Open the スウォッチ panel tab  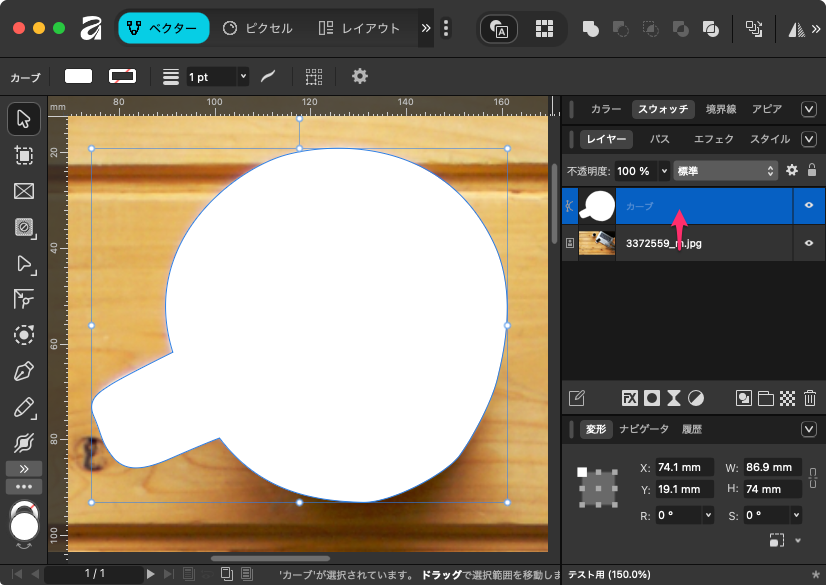point(662,109)
